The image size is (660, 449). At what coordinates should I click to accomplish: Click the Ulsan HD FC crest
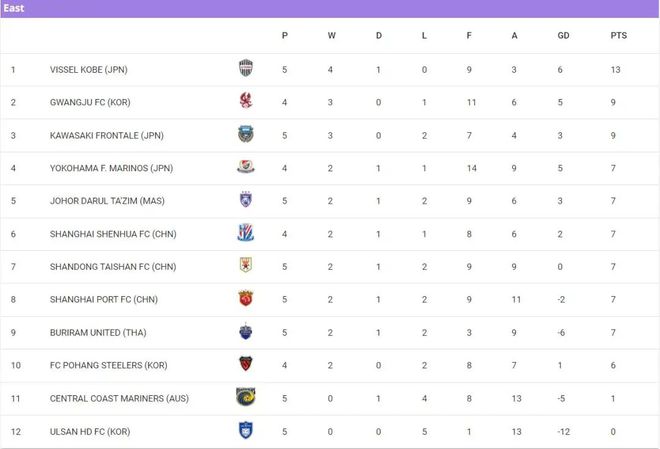point(246,430)
